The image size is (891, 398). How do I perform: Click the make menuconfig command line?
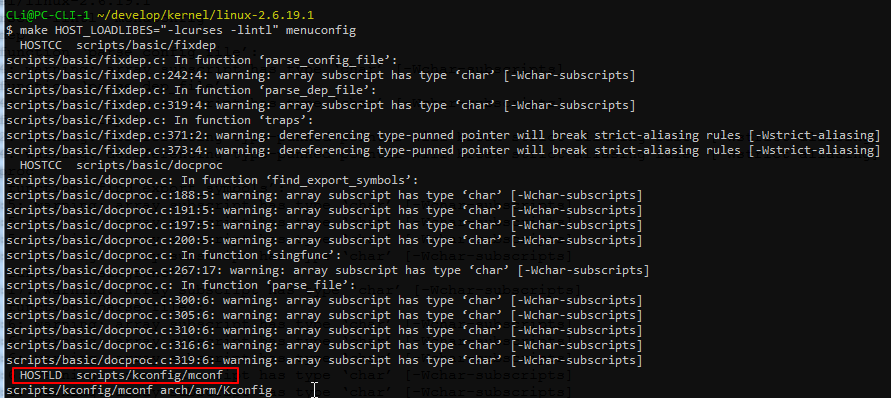coord(181,30)
